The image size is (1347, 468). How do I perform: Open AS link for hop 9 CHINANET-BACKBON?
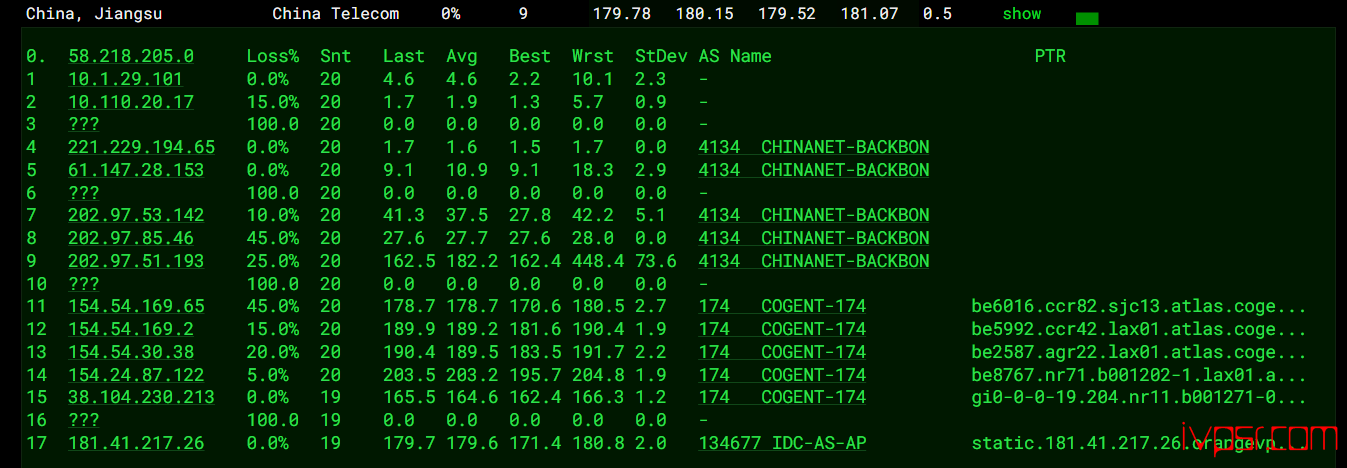tap(814, 261)
